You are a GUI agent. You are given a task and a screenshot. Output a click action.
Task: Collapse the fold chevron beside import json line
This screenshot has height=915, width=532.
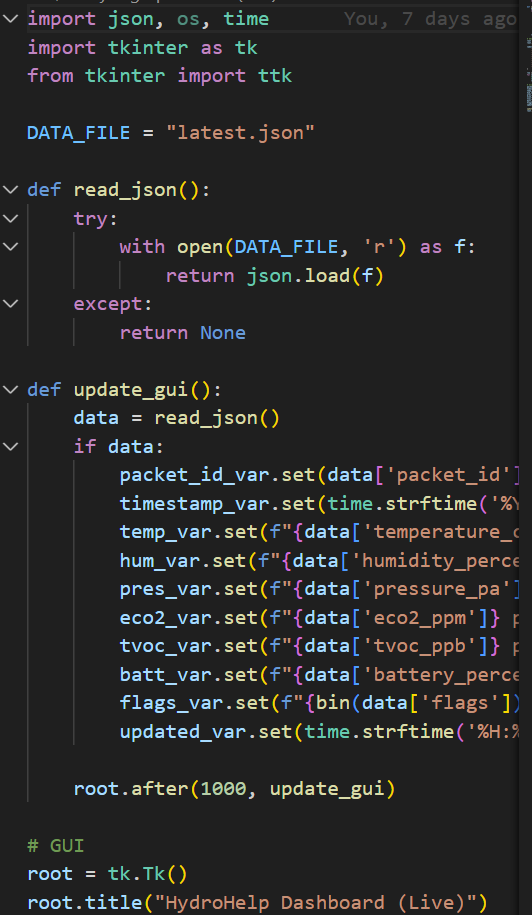[10, 19]
